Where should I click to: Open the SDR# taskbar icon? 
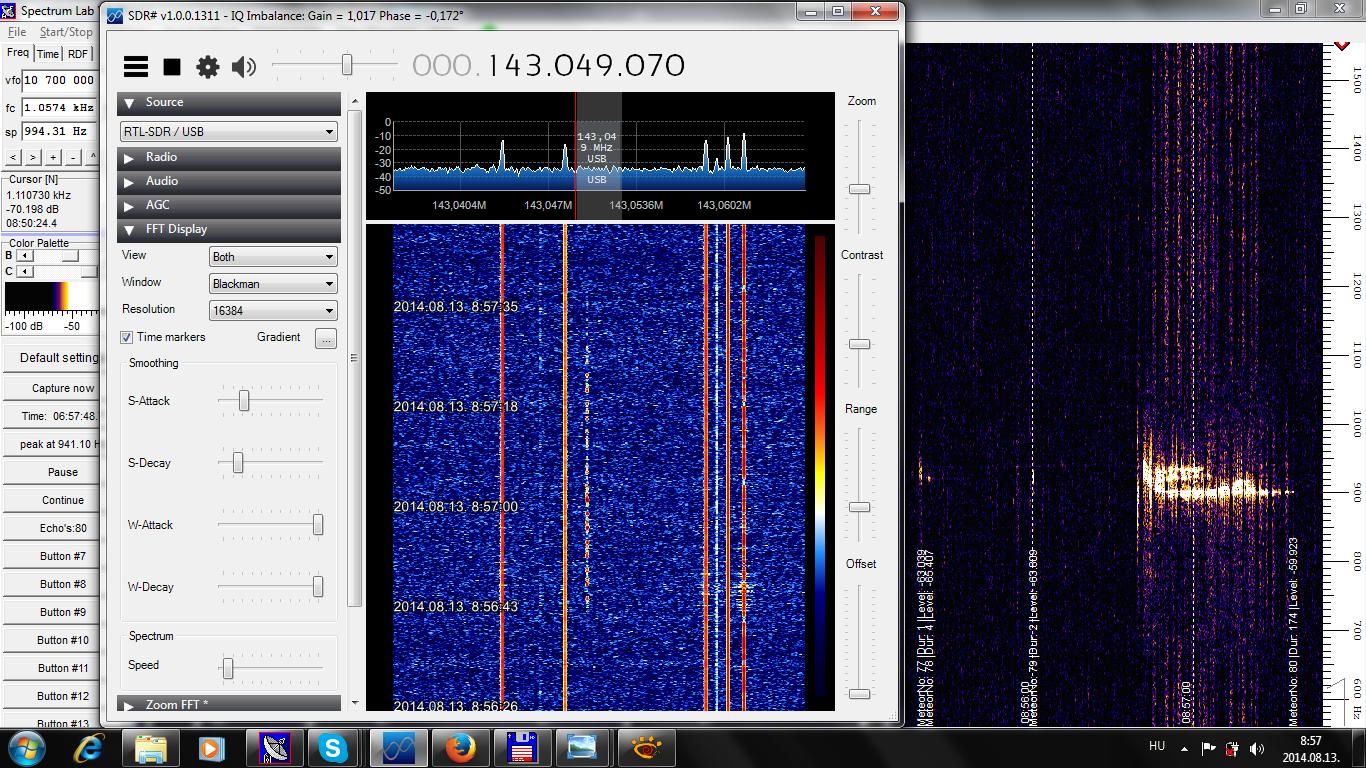tap(398, 747)
